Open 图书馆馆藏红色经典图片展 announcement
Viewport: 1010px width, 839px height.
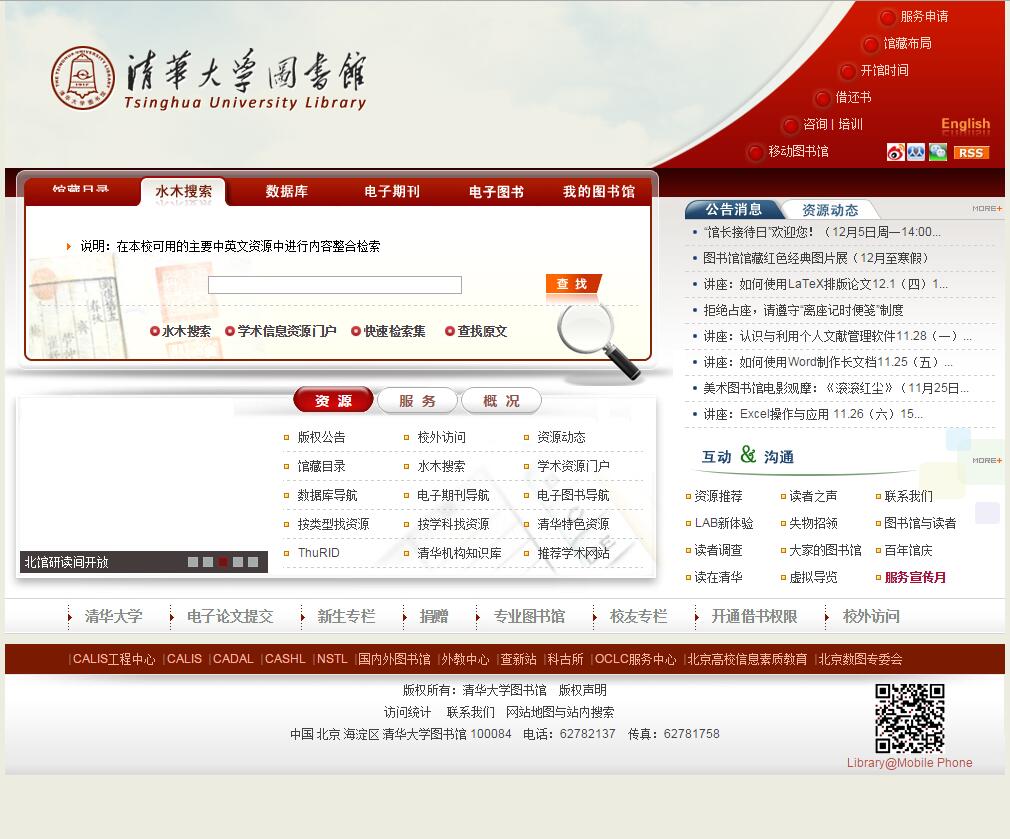(x=815, y=258)
